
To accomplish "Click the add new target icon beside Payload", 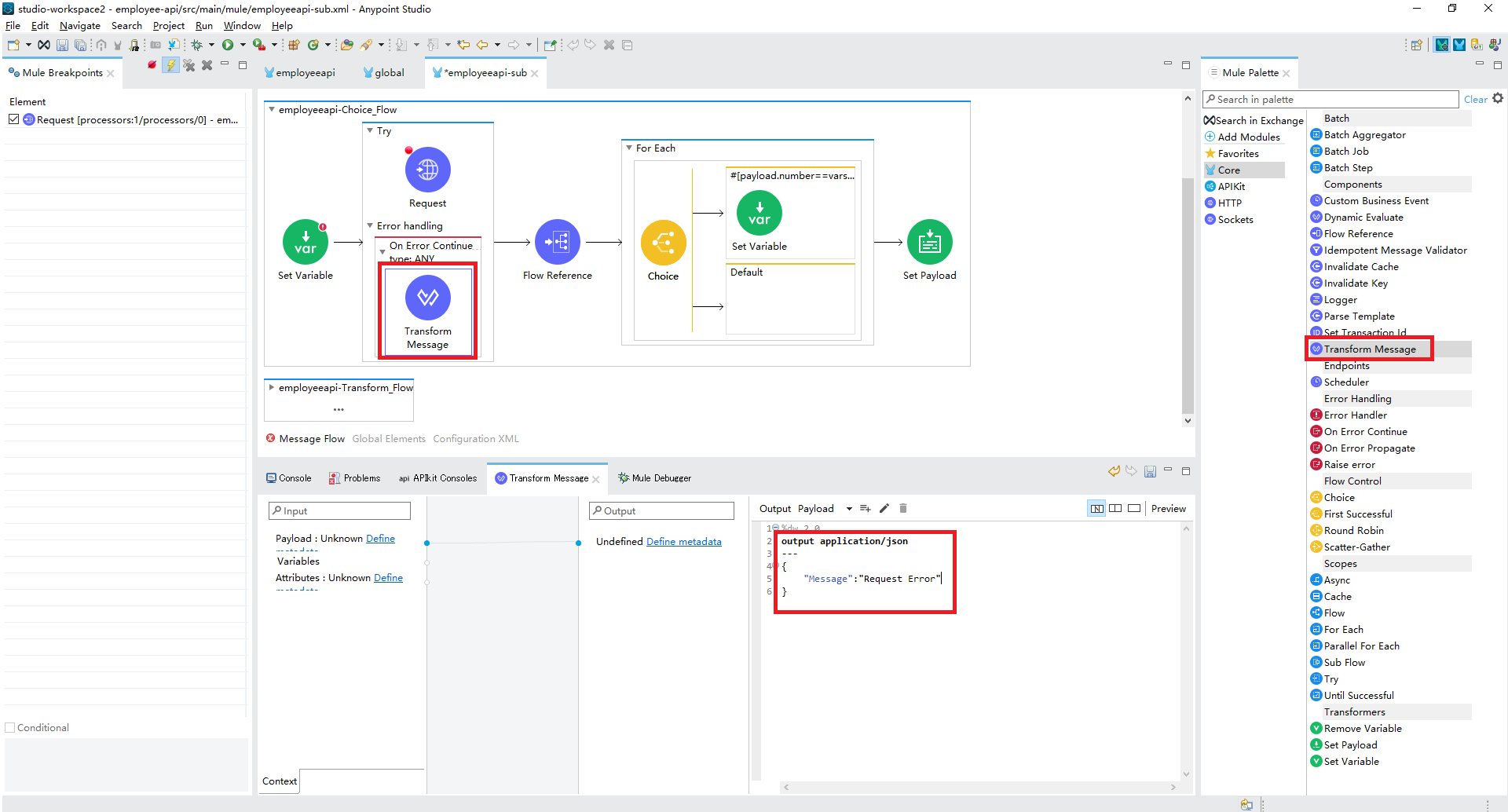I will [866, 508].
